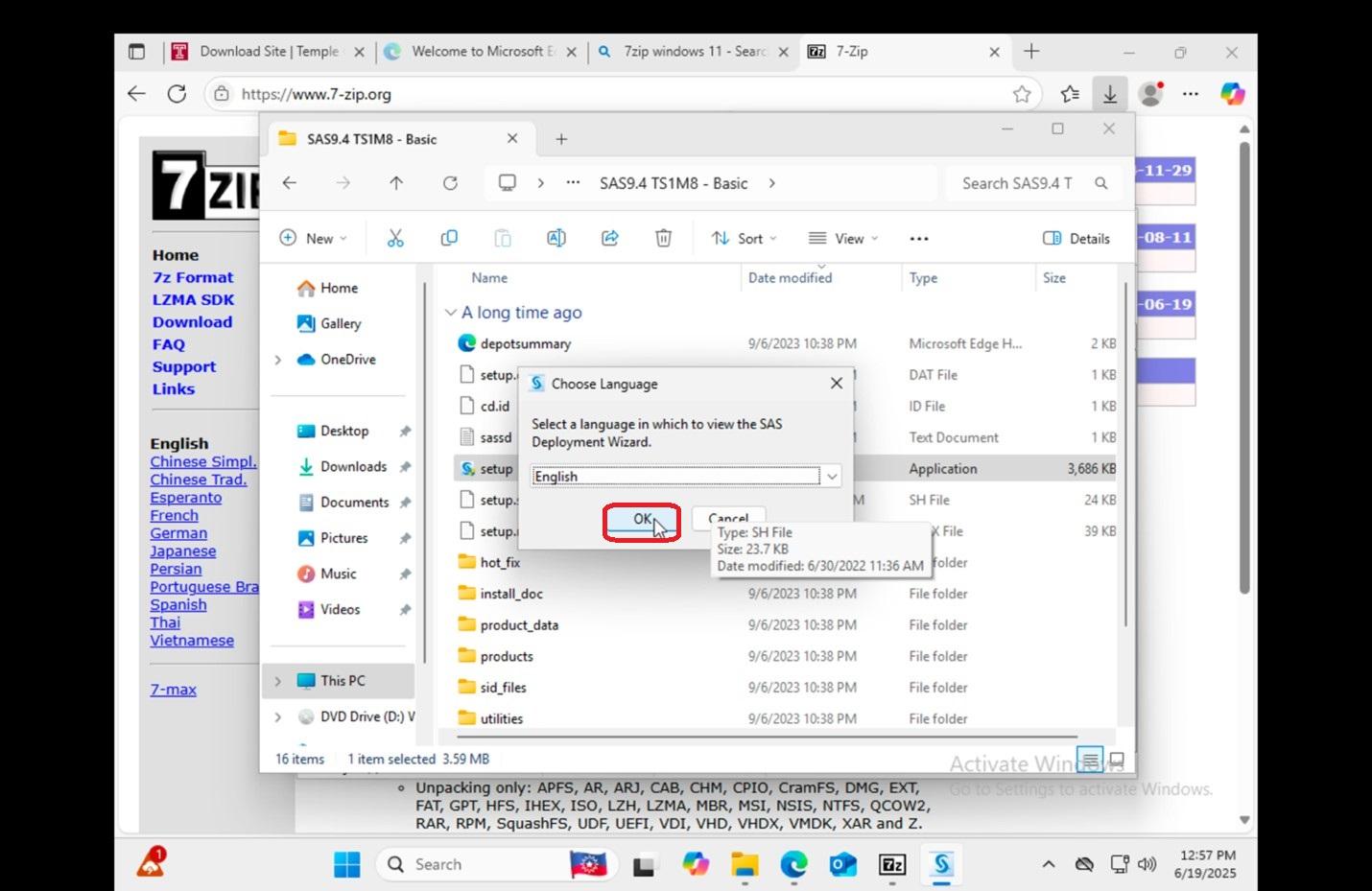1372x891 pixels.
Task: Click the Paste icon in File Explorer toolbar
Action: (x=503, y=238)
